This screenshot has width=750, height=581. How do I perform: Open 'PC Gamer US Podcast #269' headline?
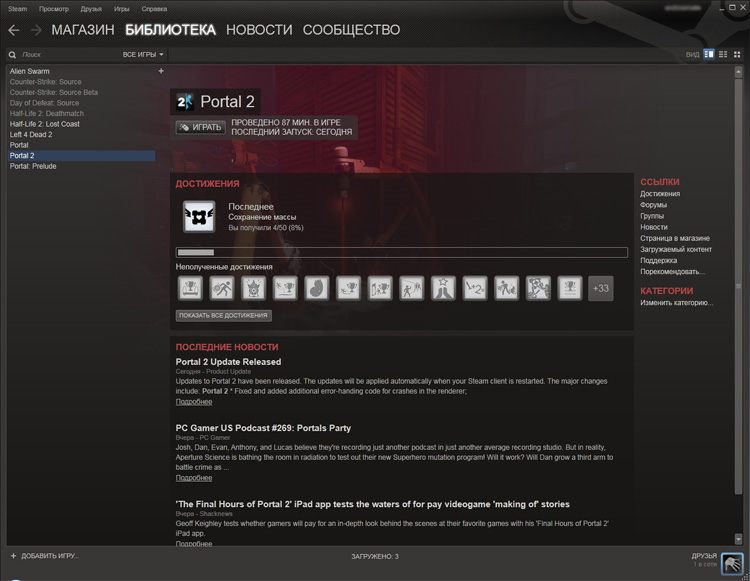(263, 428)
